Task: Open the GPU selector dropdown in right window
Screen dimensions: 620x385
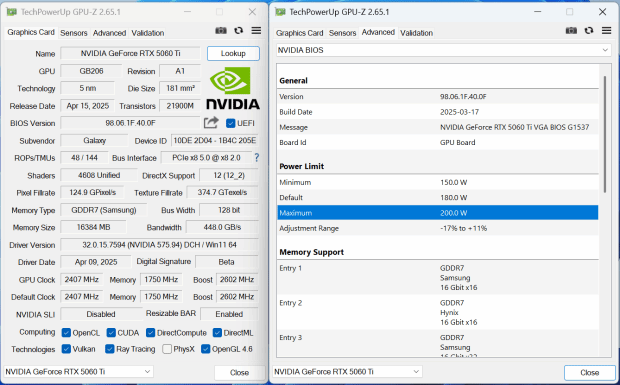Action: tap(347, 372)
